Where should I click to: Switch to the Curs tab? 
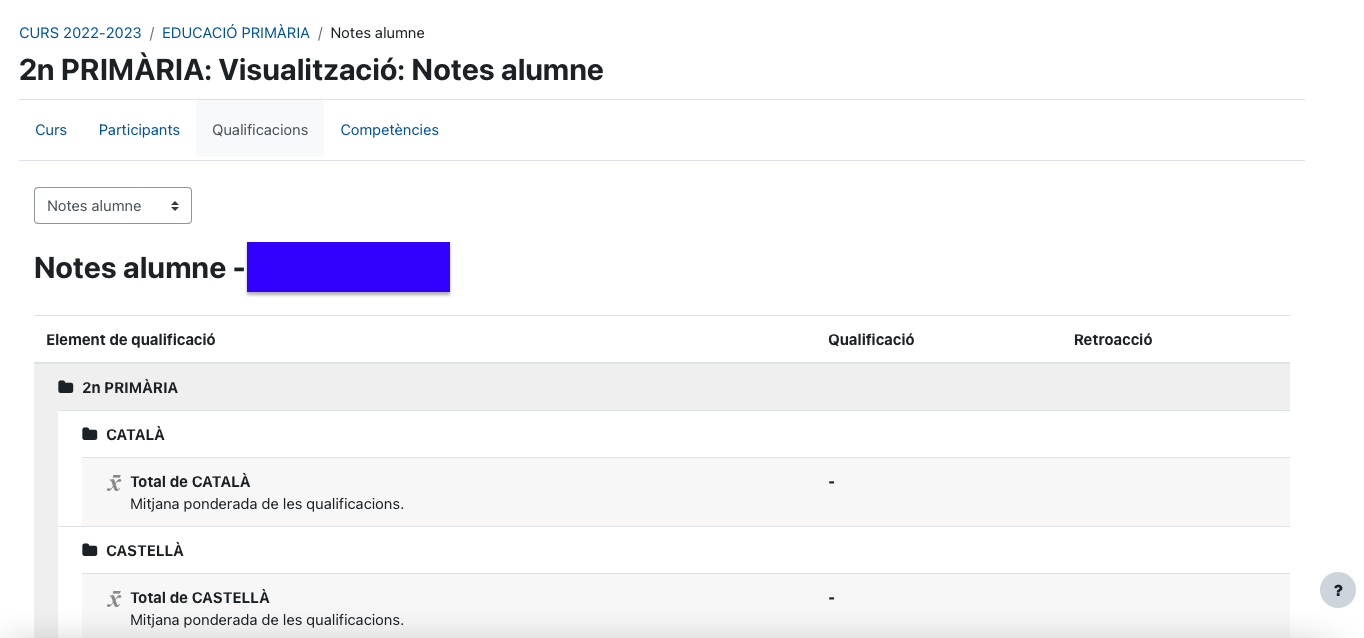(51, 130)
